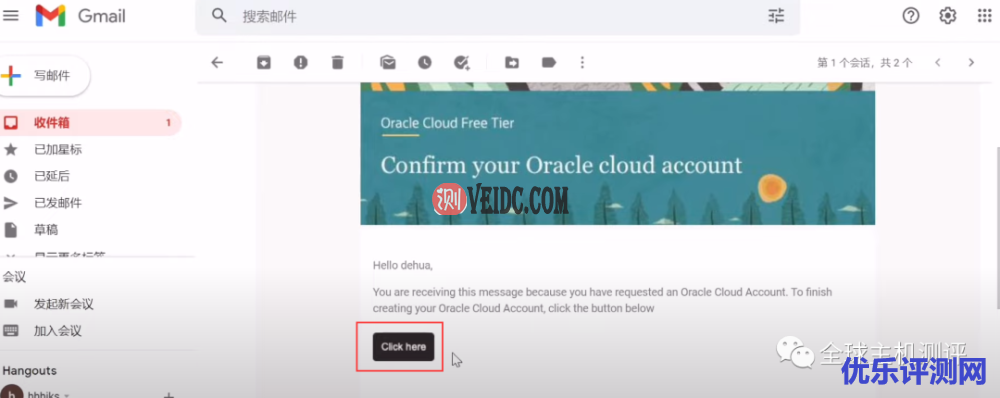Click the video camera icon beside 发起新会议
This screenshot has height=398, width=1000.
(x=11, y=304)
